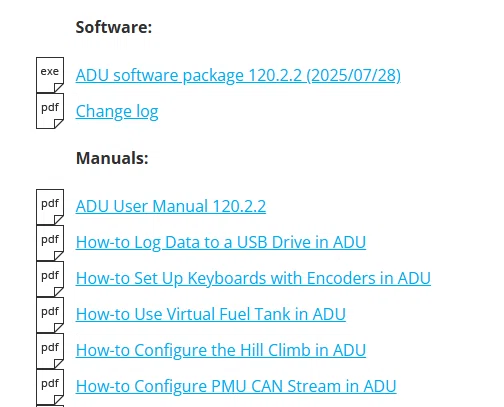The image size is (504, 407).
Task: Click pdf icon for Hill Climb guide
Action: [x=50, y=351]
